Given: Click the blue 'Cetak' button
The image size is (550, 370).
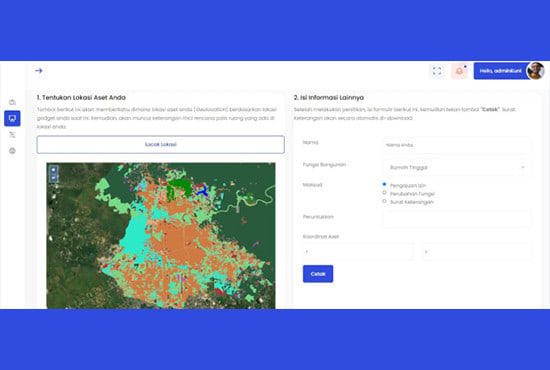Looking at the screenshot, I should (318, 274).
